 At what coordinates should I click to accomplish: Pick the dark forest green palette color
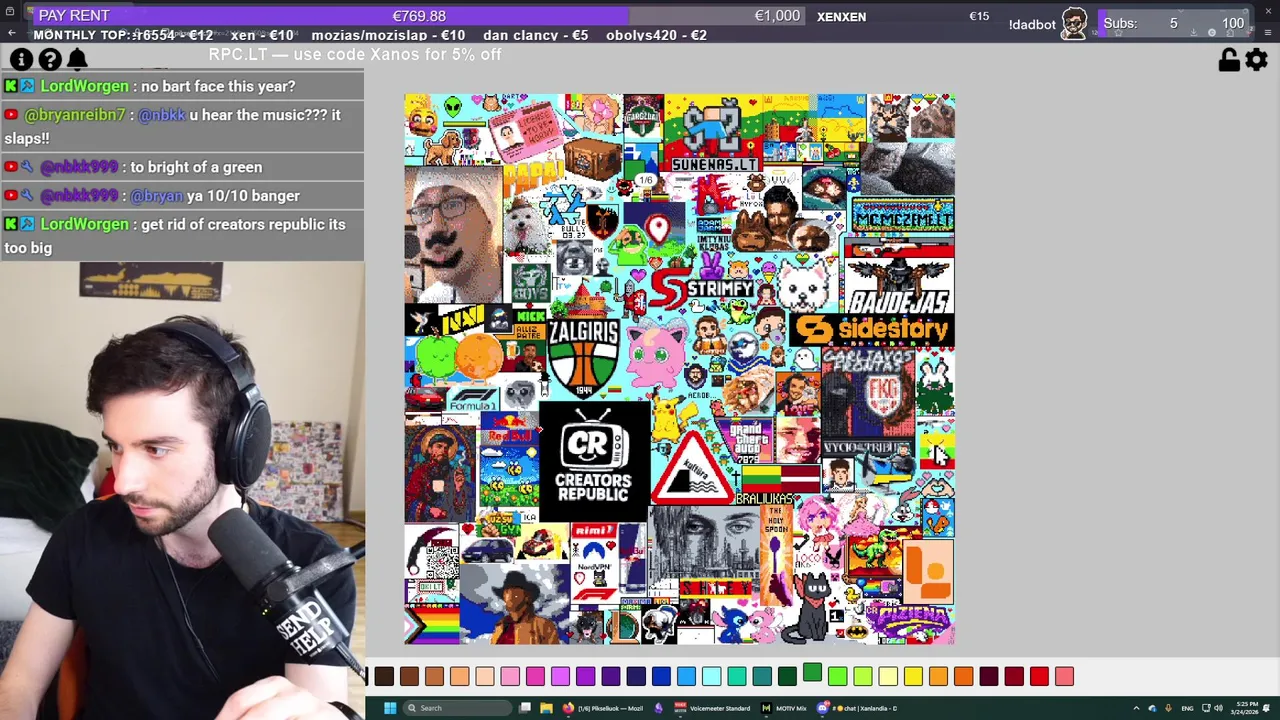[787, 677]
